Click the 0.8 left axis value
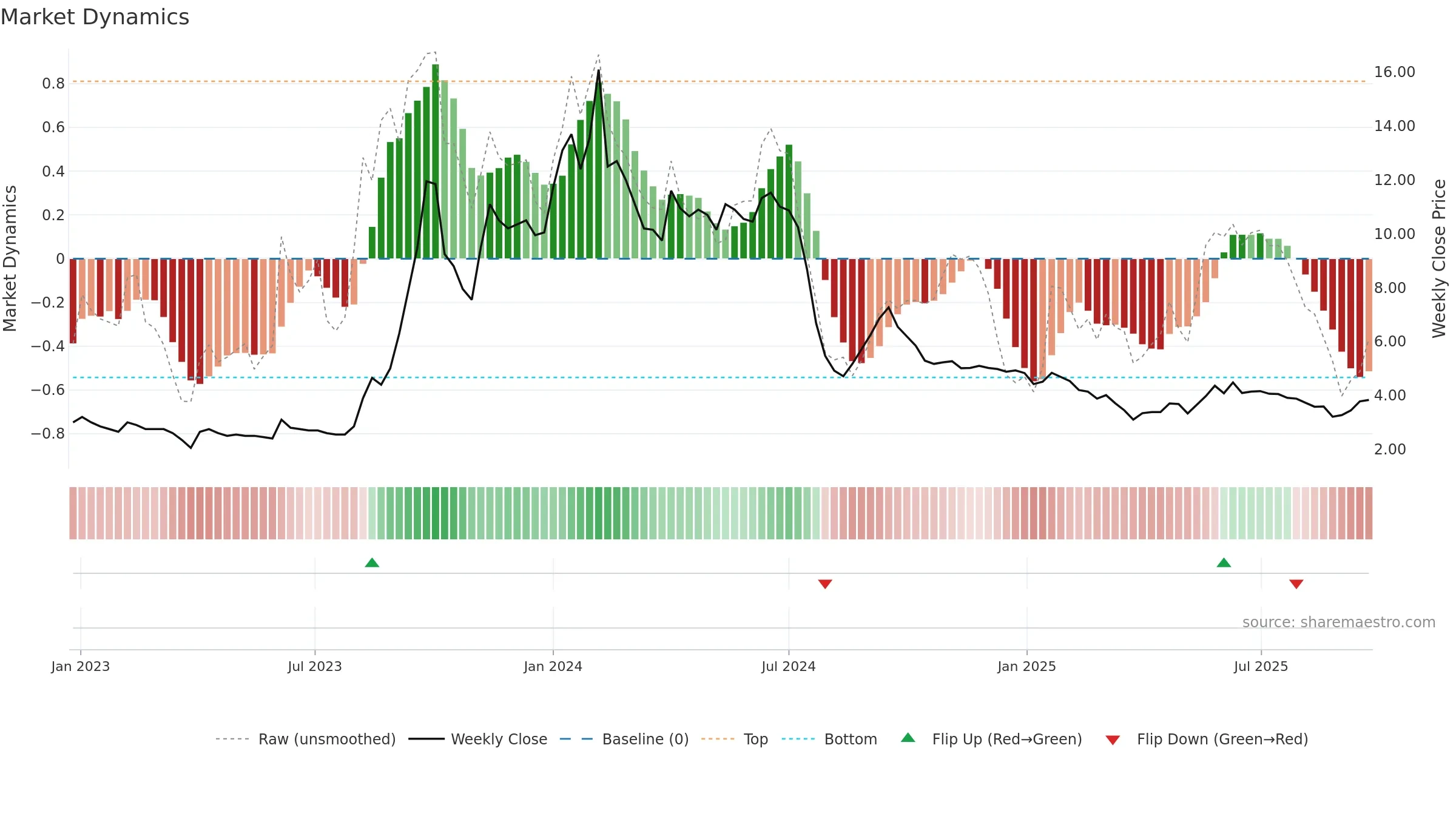 [x=53, y=83]
